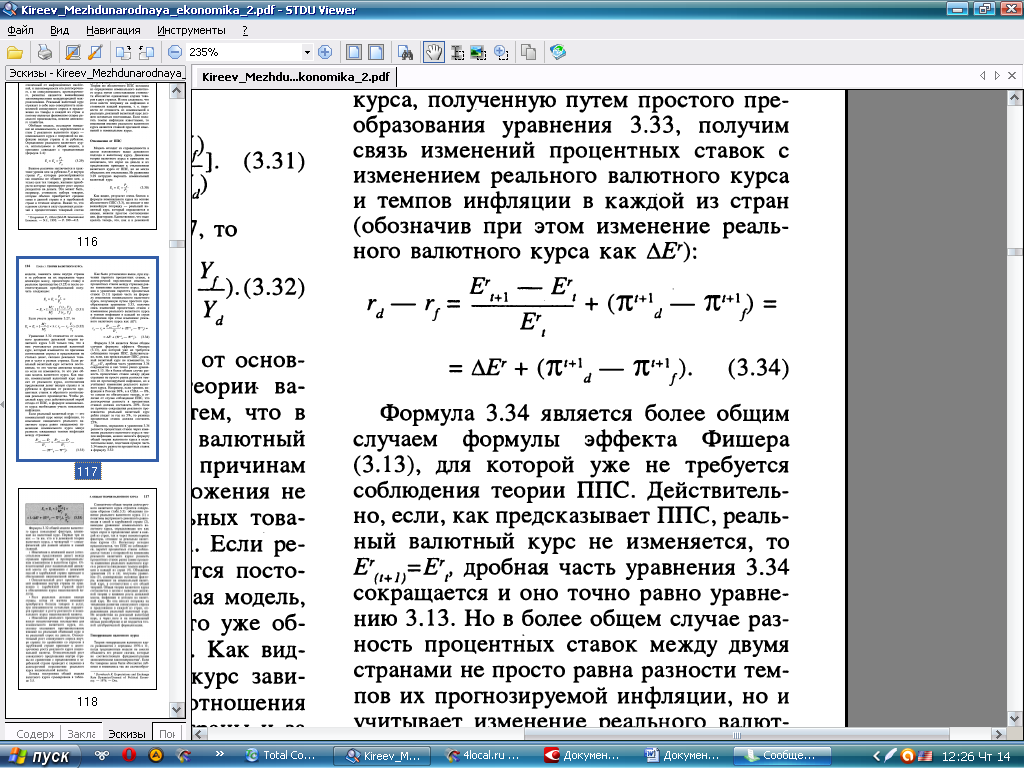
Task: Open the Файл menu
Action: pyautogui.click(x=20, y=30)
